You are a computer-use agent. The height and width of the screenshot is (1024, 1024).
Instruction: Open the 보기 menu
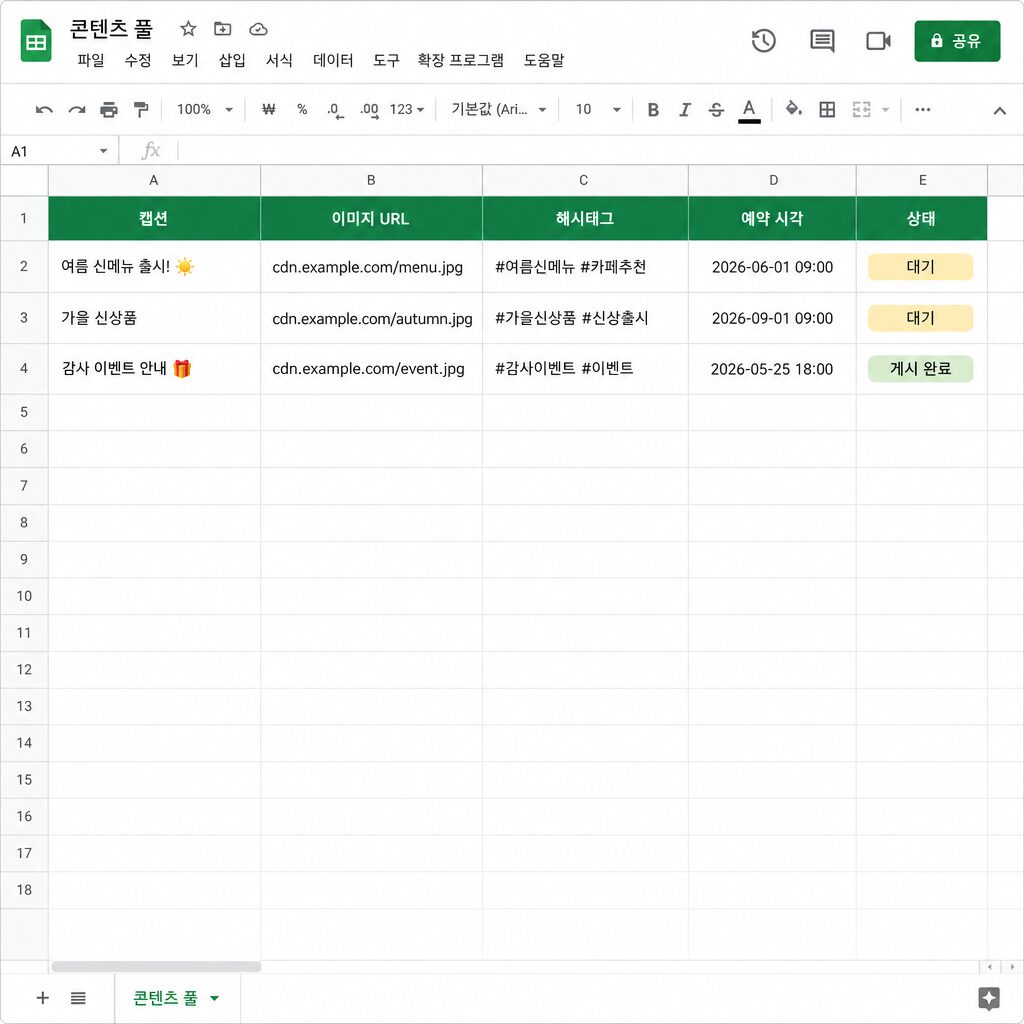185,61
